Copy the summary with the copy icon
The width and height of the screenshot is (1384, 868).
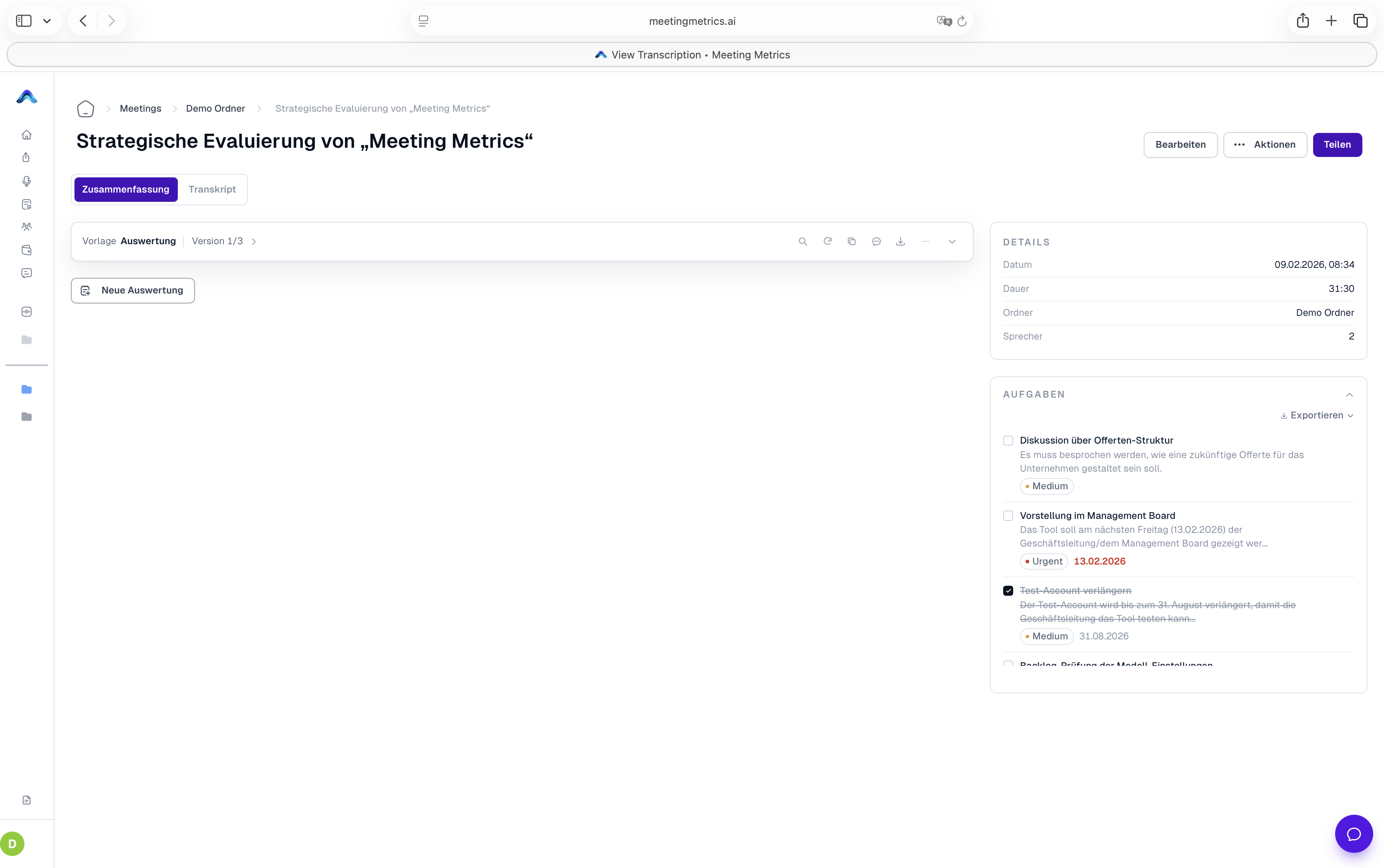pyautogui.click(x=852, y=242)
